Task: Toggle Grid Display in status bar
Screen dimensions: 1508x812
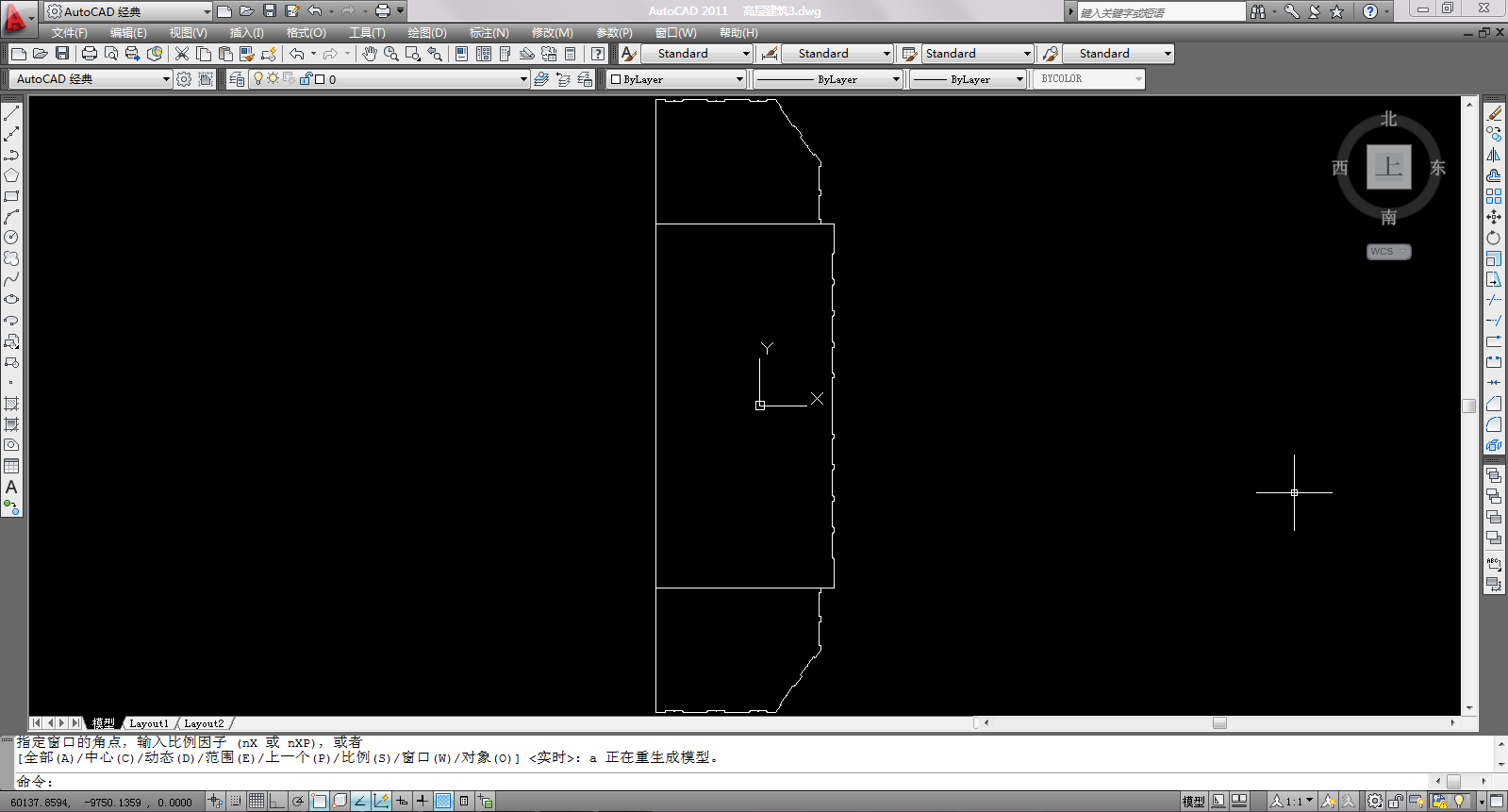Action: 257,802
